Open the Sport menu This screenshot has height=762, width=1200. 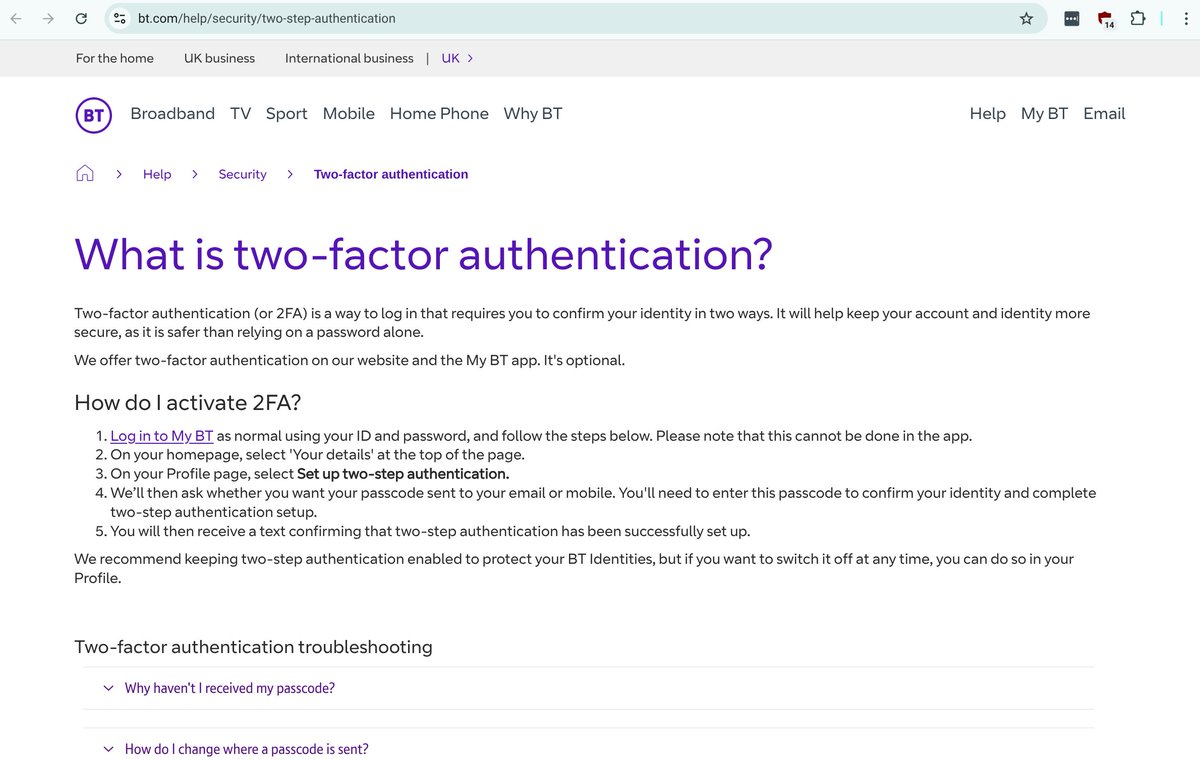click(x=286, y=114)
